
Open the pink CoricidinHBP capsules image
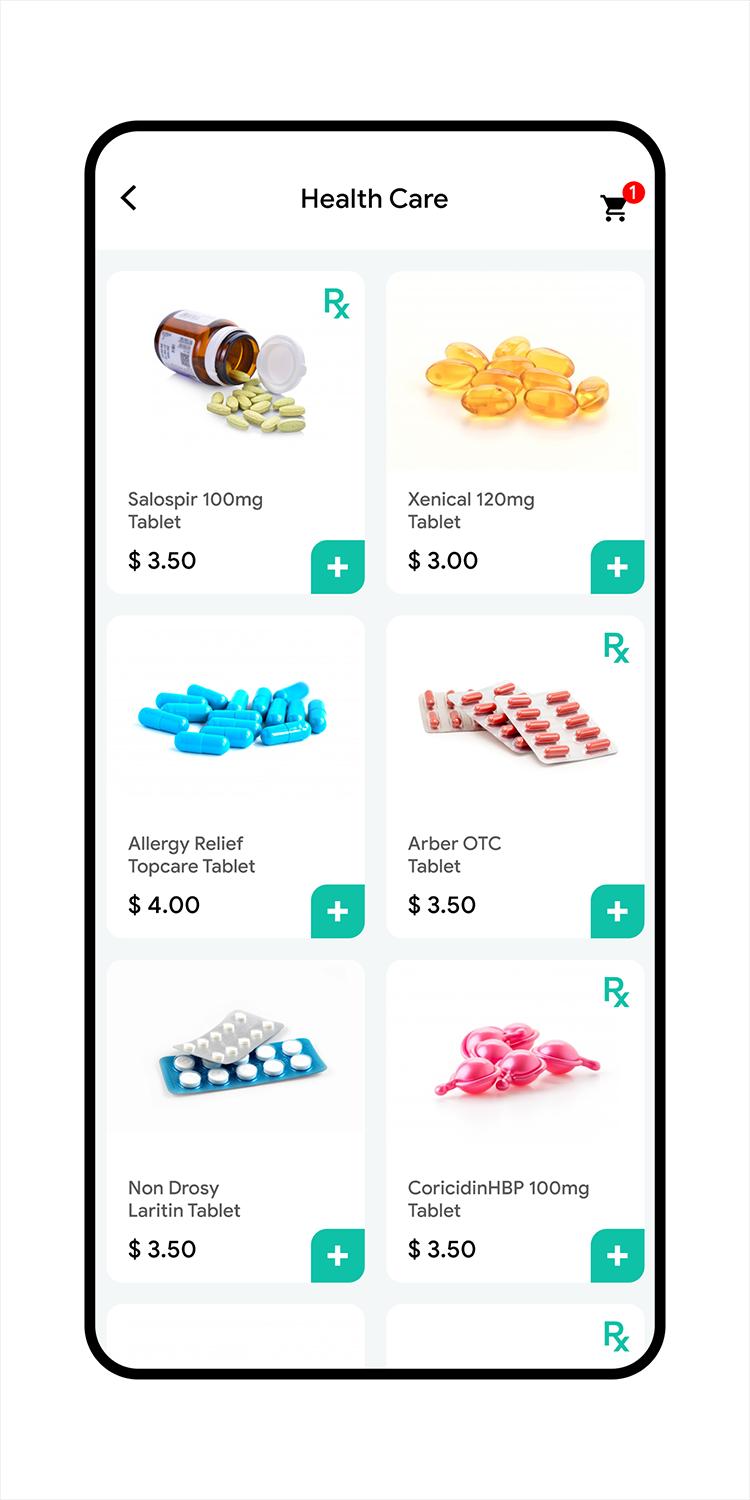(x=516, y=1060)
